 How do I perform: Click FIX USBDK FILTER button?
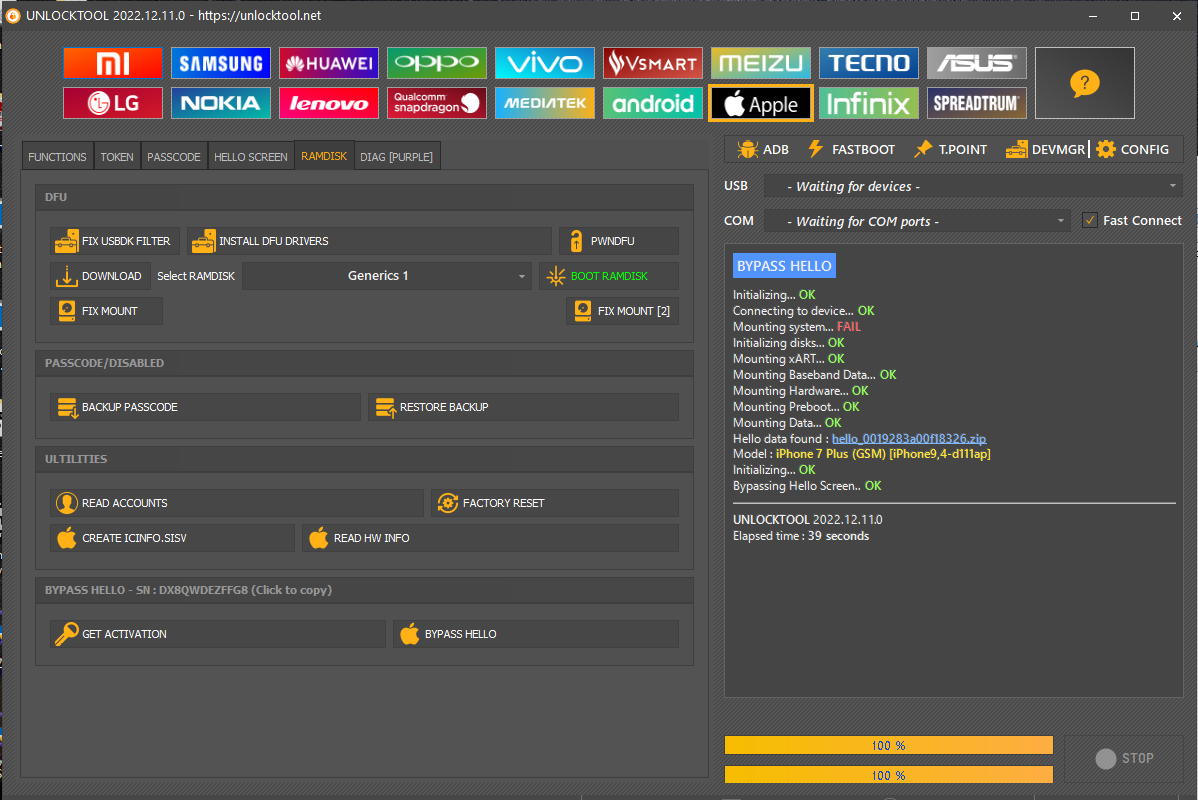(x=115, y=241)
